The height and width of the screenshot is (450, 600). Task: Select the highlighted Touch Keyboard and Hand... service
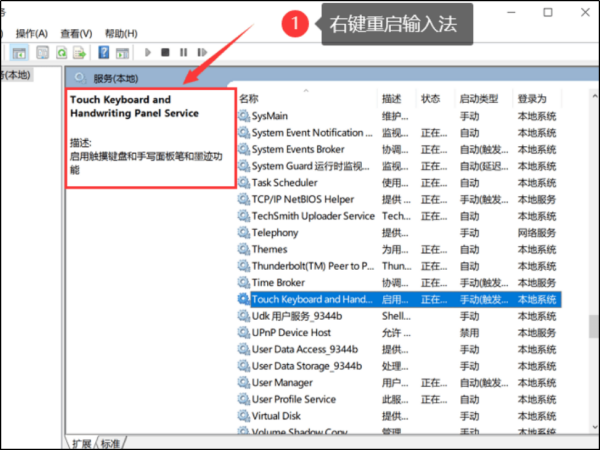tap(399, 299)
